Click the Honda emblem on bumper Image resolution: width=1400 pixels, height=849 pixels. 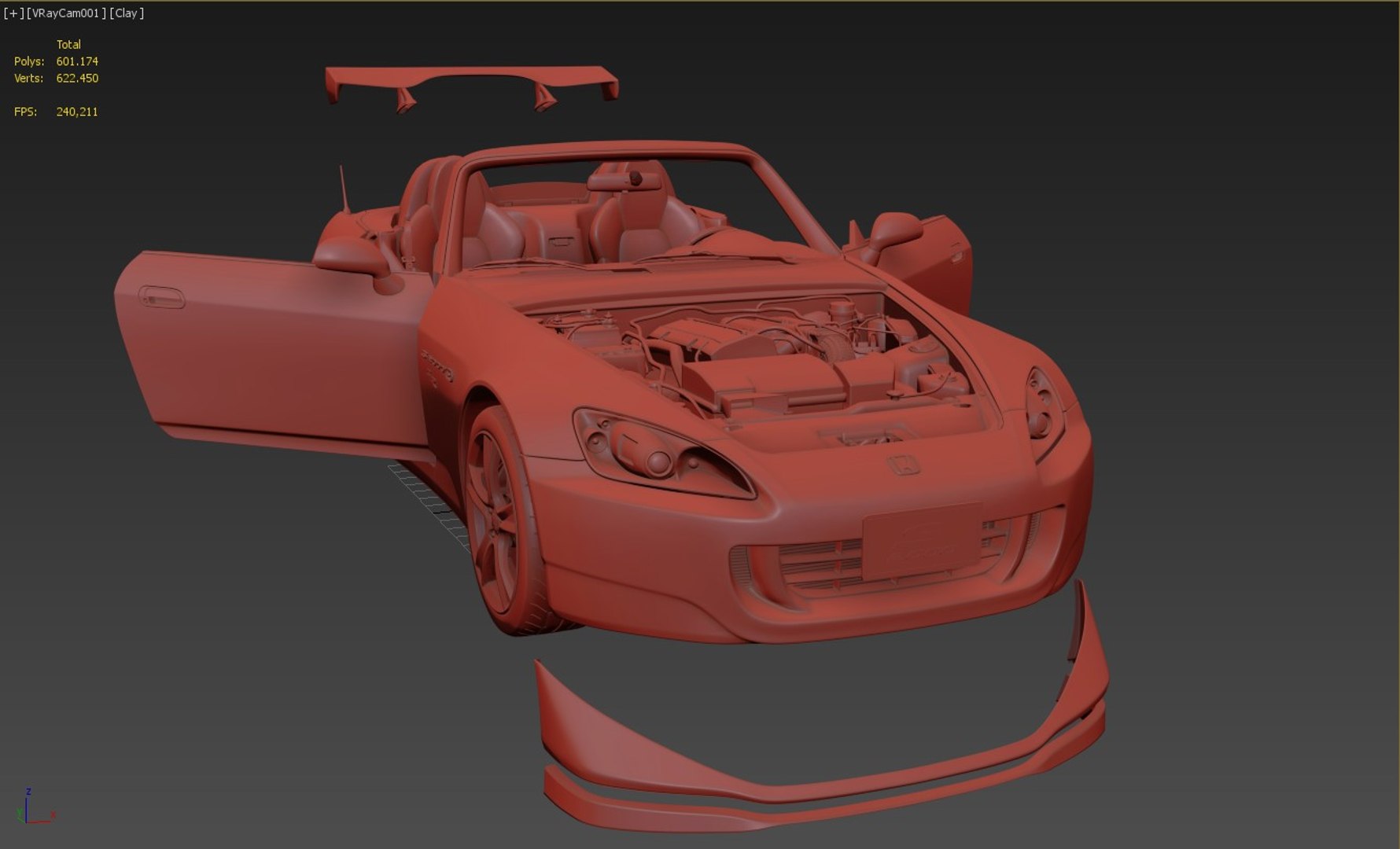904,465
